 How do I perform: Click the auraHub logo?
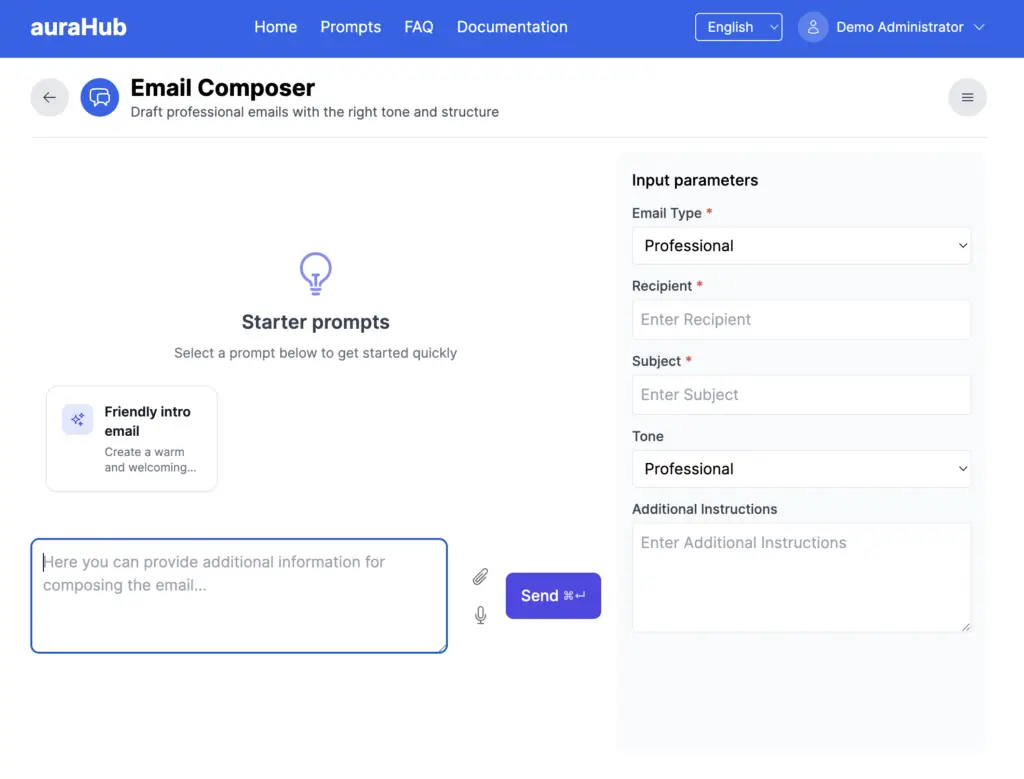(78, 27)
